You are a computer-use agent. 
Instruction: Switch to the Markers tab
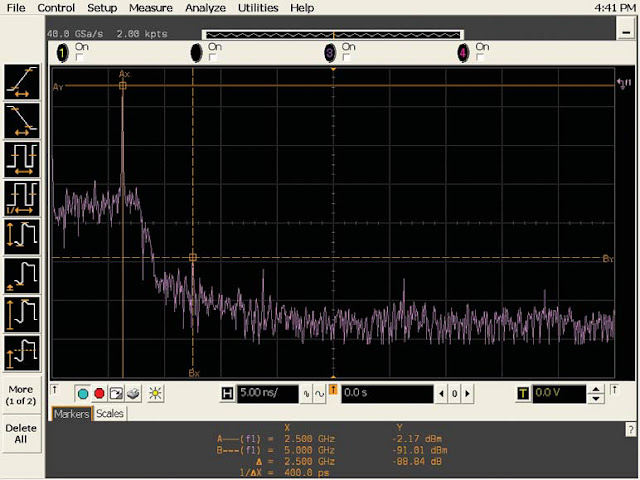click(72, 414)
